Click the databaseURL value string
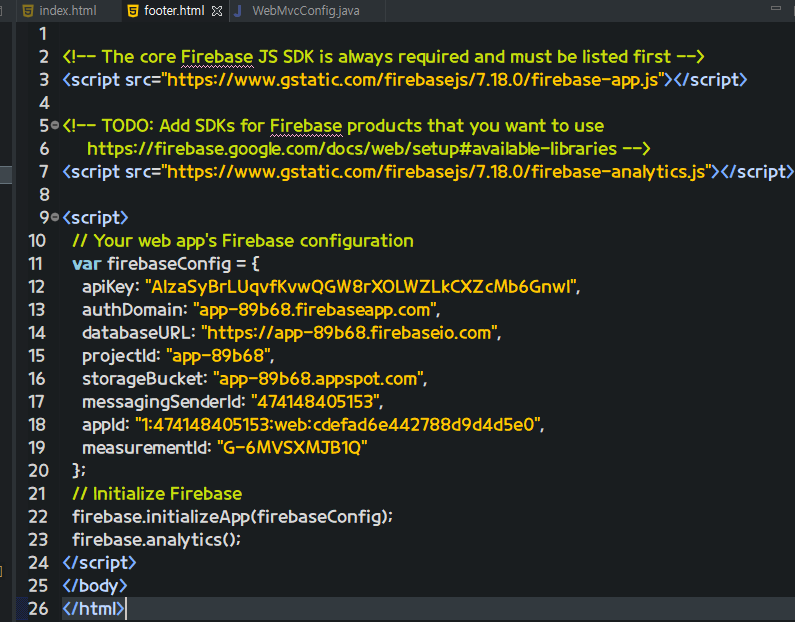The image size is (795, 622). coord(349,333)
